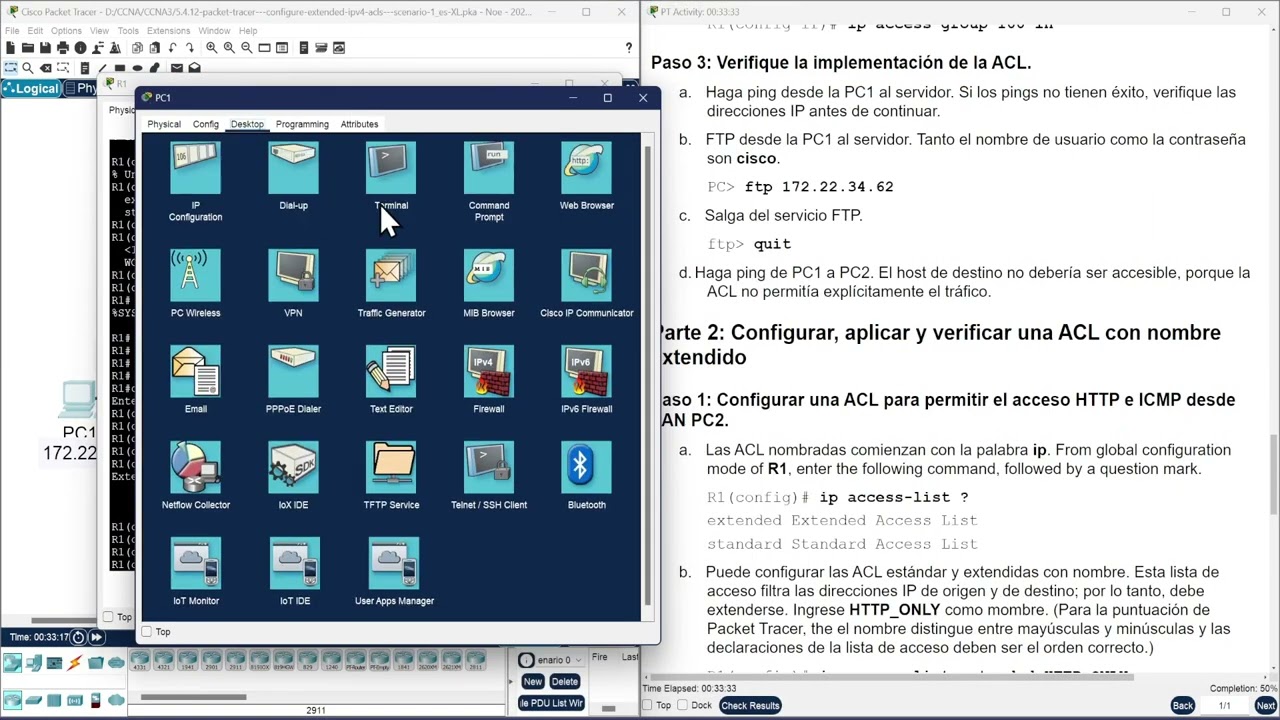Screen dimensions: 1280x720
Task: Click the Print icon in Packet Tracer toolbar
Action: [63, 48]
